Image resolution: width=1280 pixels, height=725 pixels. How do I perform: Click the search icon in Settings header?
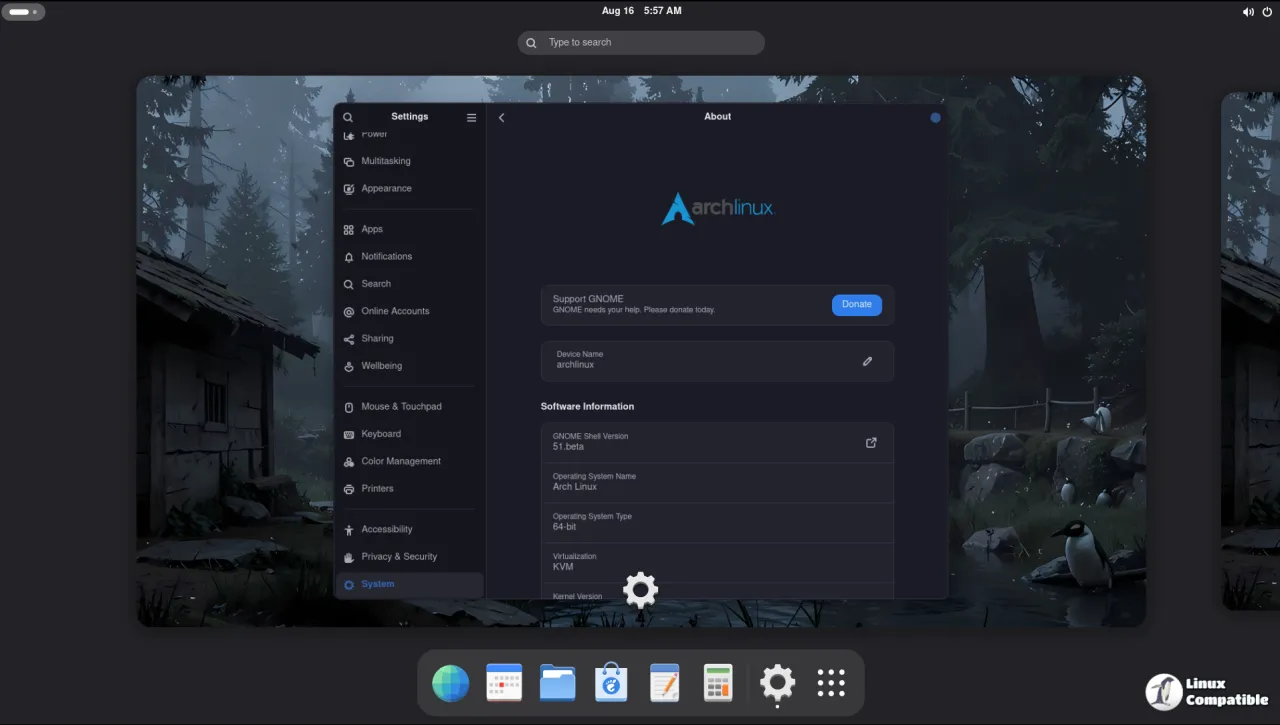[x=348, y=117]
